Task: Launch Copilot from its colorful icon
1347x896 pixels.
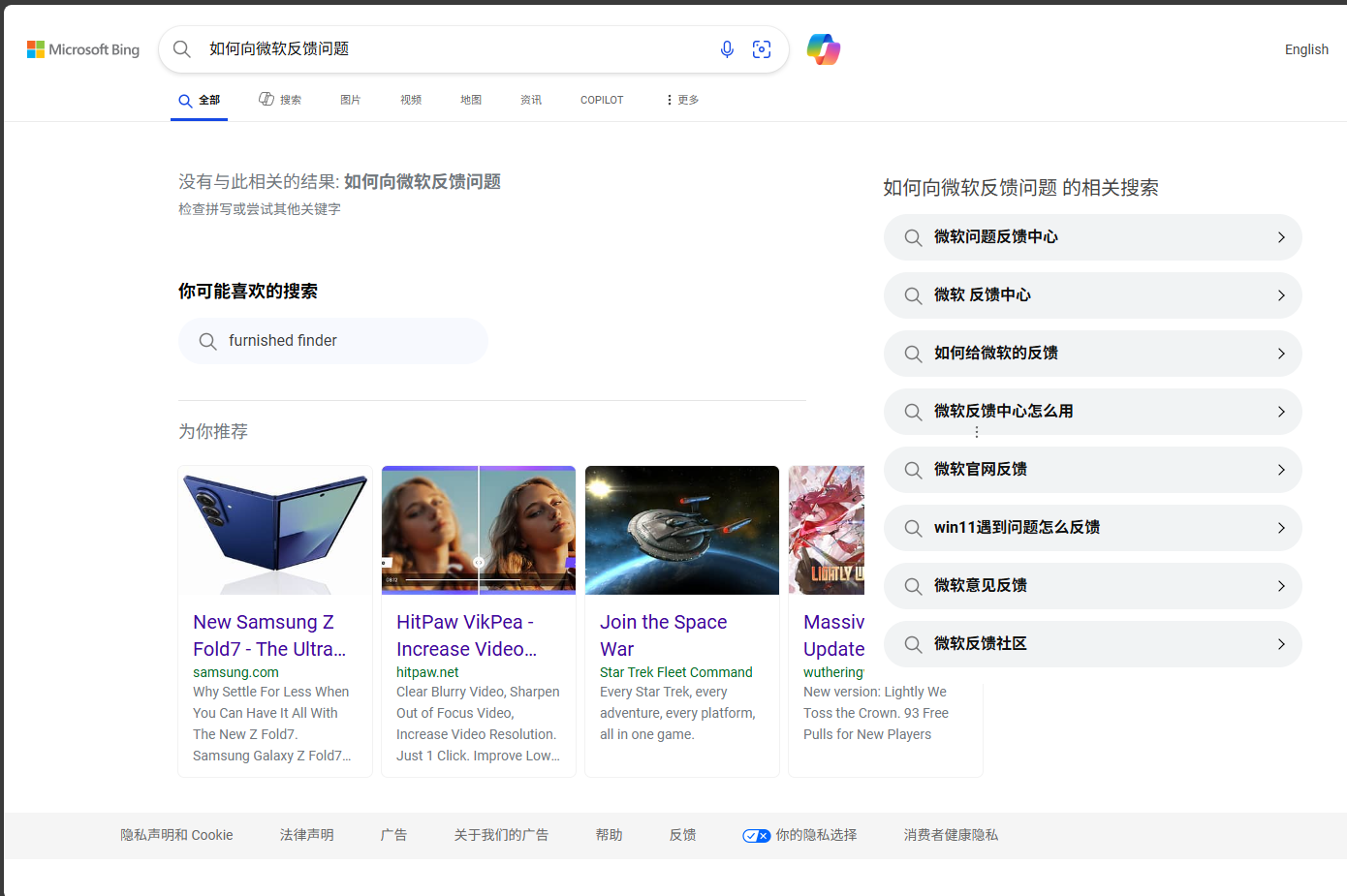Action: click(x=823, y=48)
